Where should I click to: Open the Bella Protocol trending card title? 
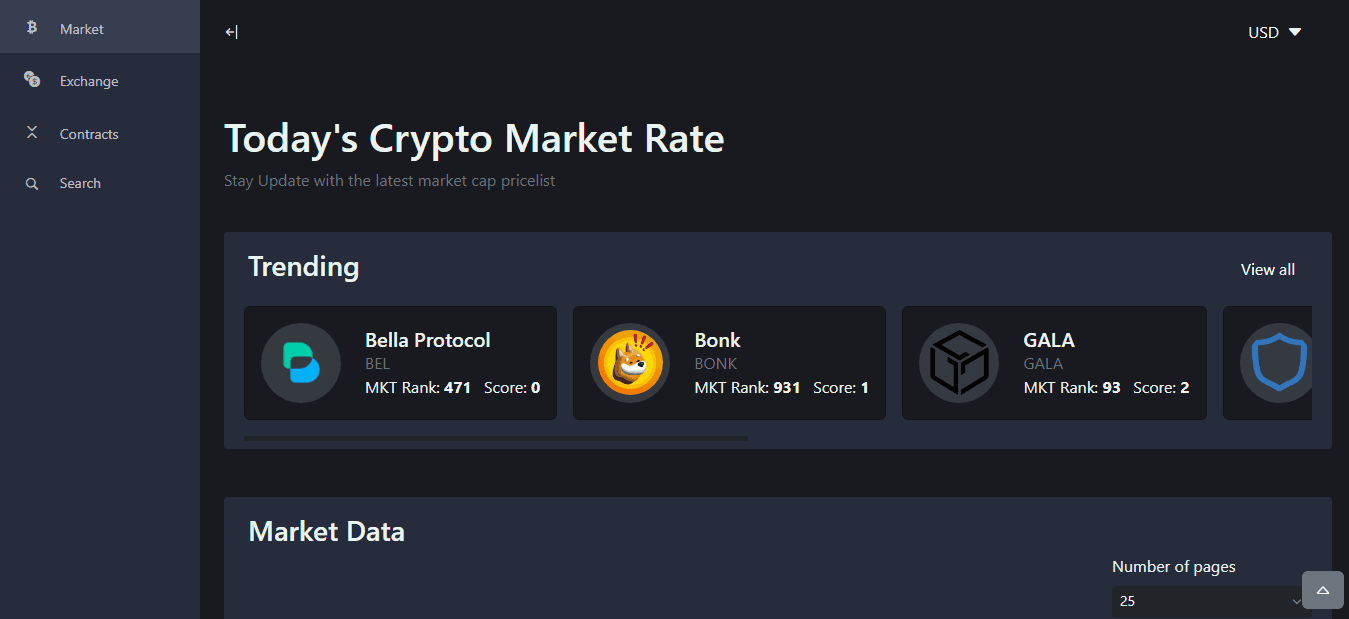click(x=428, y=340)
